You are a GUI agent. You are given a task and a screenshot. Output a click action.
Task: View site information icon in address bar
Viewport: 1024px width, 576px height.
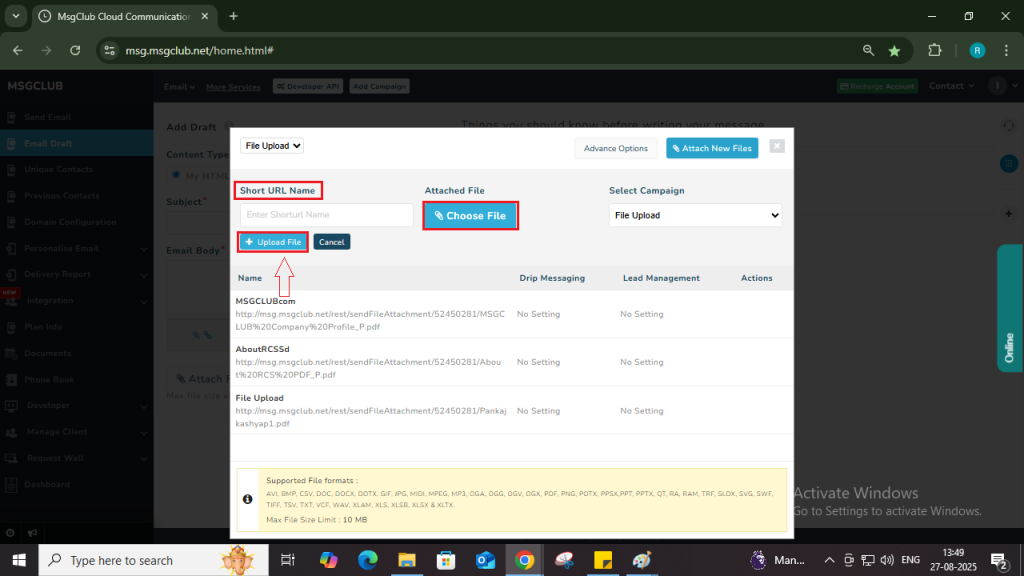click(110, 50)
